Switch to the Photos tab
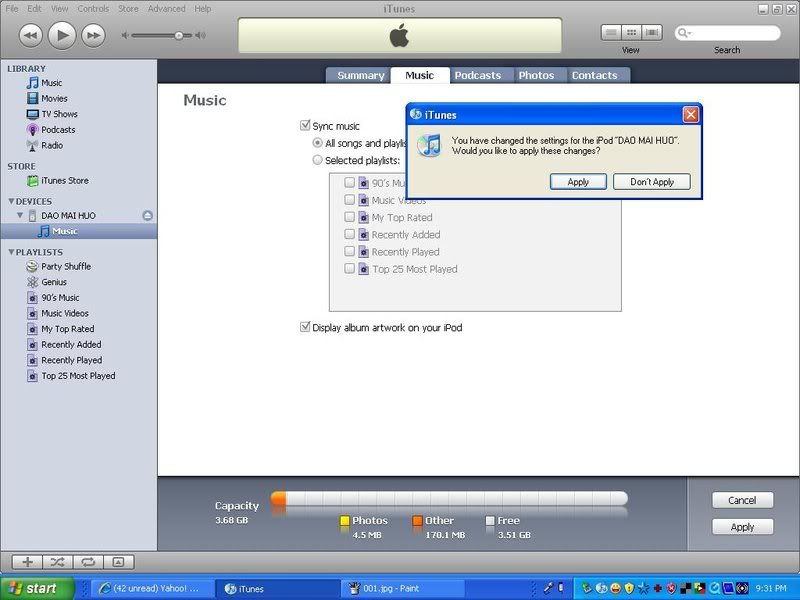Viewport: 800px width, 600px height. [536, 76]
